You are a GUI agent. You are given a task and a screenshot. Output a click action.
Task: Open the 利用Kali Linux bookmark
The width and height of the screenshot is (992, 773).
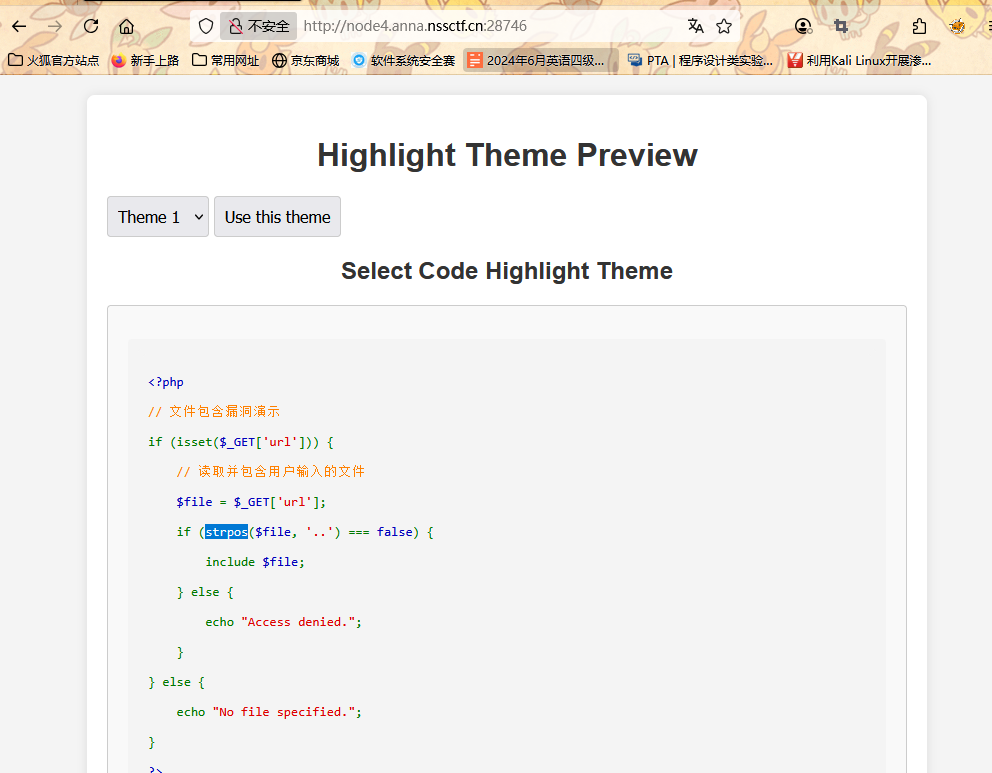click(x=859, y=61)
